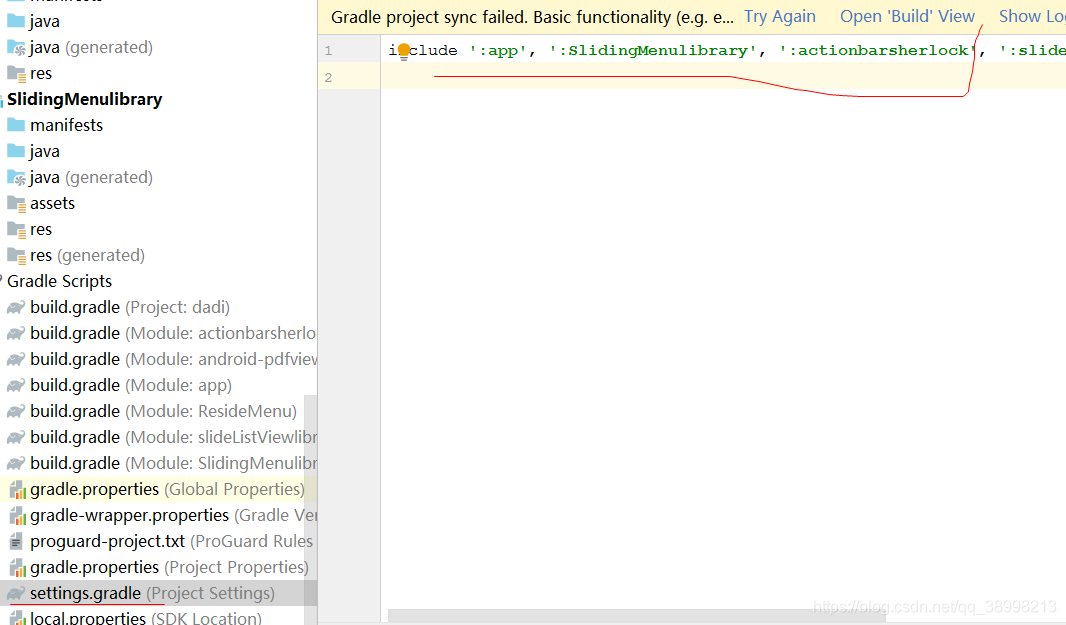Click Open 'Build' View link

(x=907, y=16)
